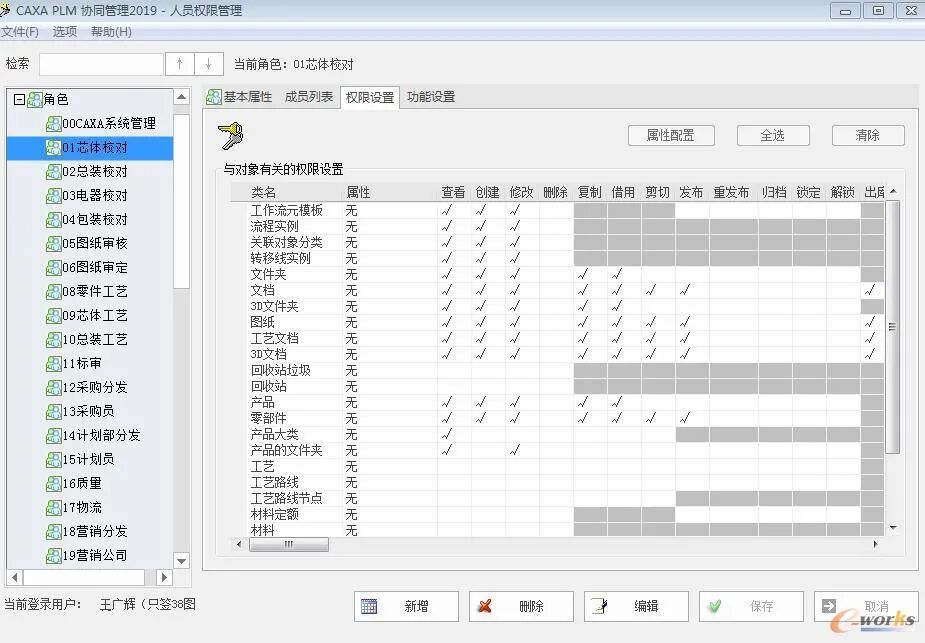Click the yellow keys icon above the permission grid
The height and width of the screenshot is (643, 925).
(x=231, y=134)
